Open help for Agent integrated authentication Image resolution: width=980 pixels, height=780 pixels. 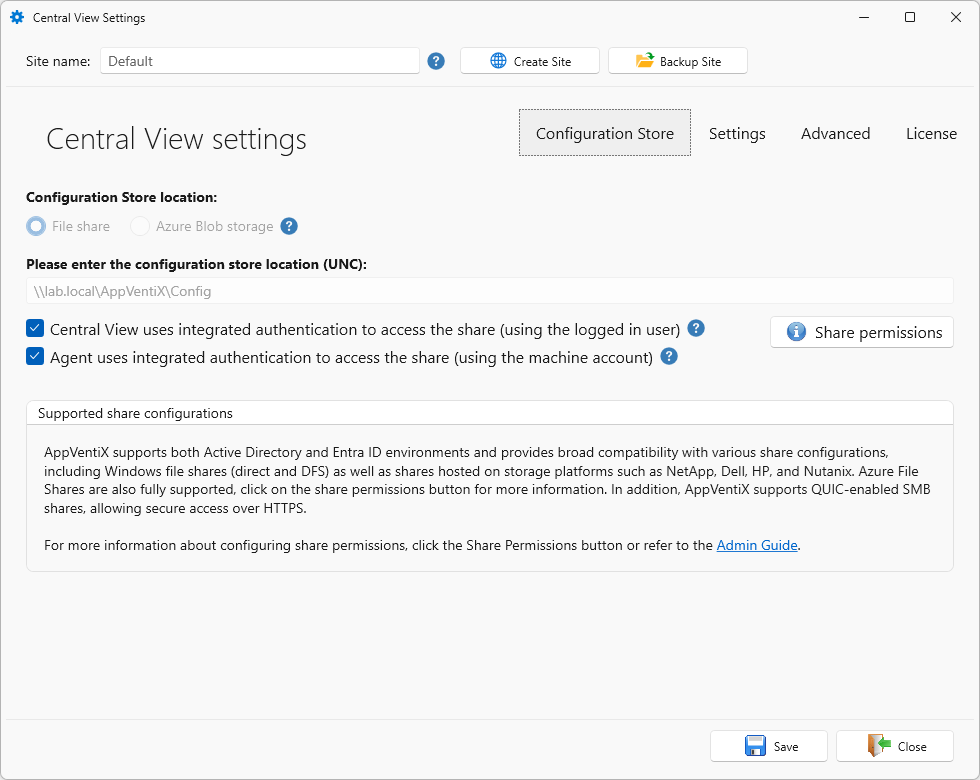click(669, 356)
